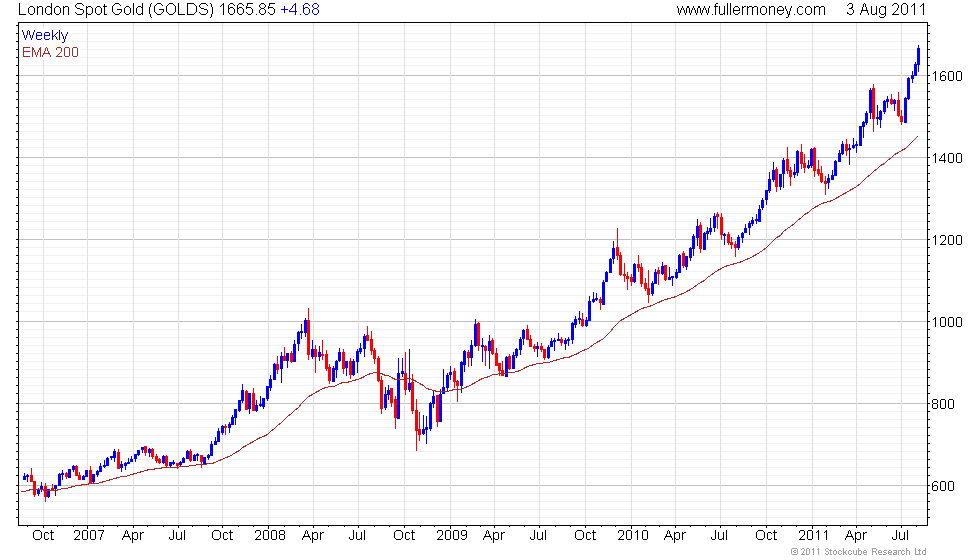
Task: Click the first Oct label on time axis
Action: click(43, 536)
